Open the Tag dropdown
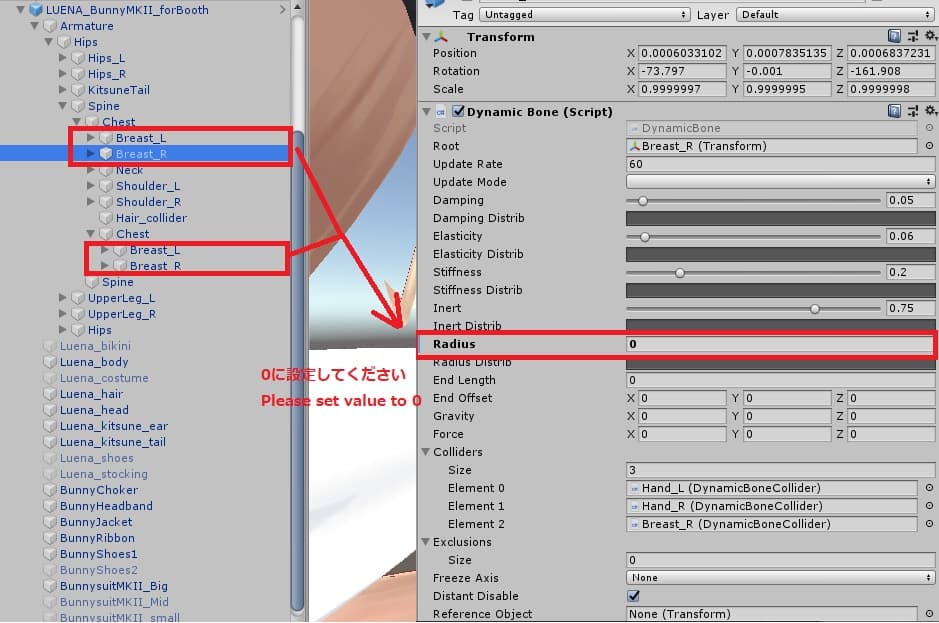Screen dimensions: 939x623 point(584,14)
